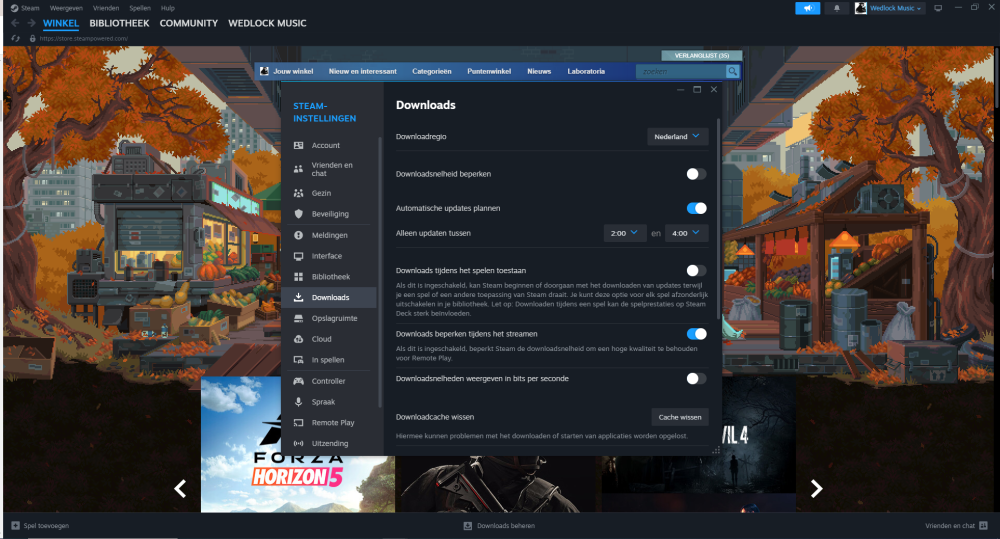Open the WEDLOCK MUSIC profile tab
This screenshot has height=539, width=1000.
tap(267, 23)
